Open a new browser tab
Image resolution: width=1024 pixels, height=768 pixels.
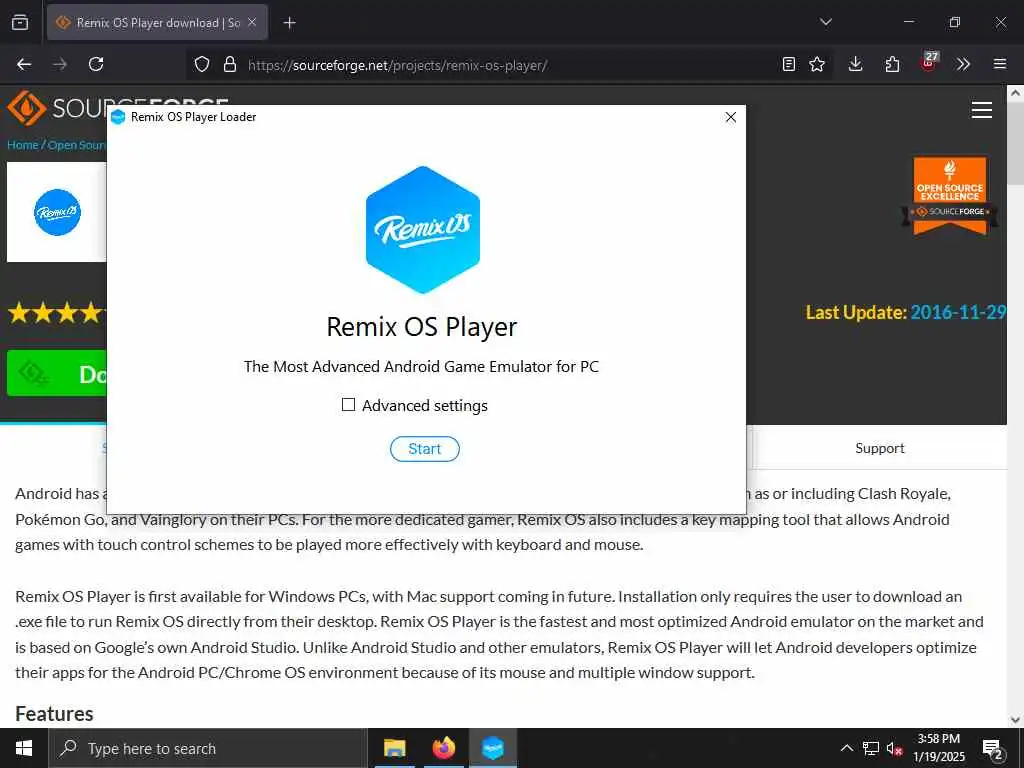coord(289,23)
